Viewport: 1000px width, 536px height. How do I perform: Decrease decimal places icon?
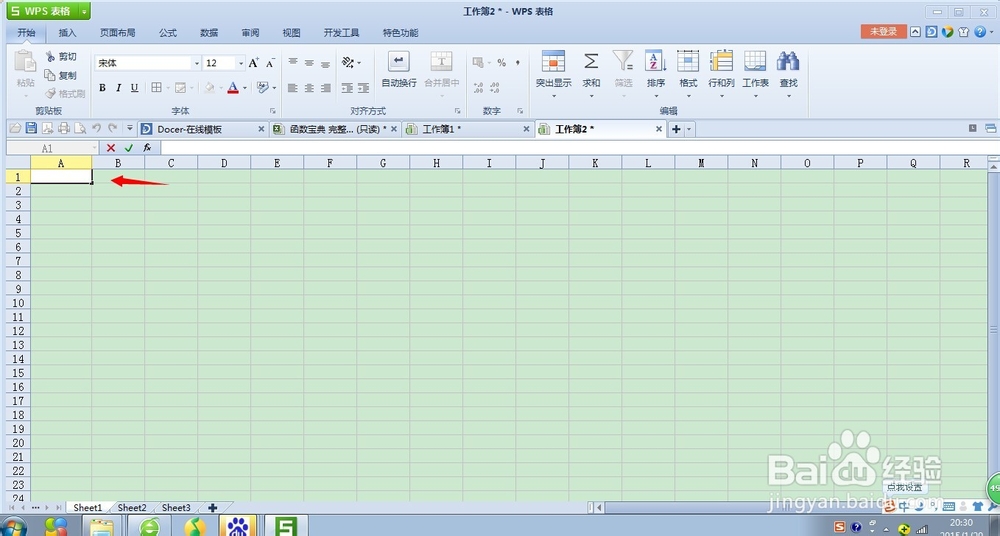pyautogui.click(x=495, y=88)
